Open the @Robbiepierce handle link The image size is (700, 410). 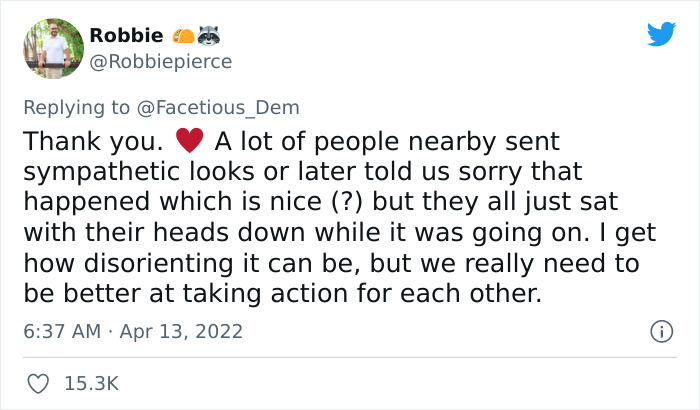pos(161,62)
